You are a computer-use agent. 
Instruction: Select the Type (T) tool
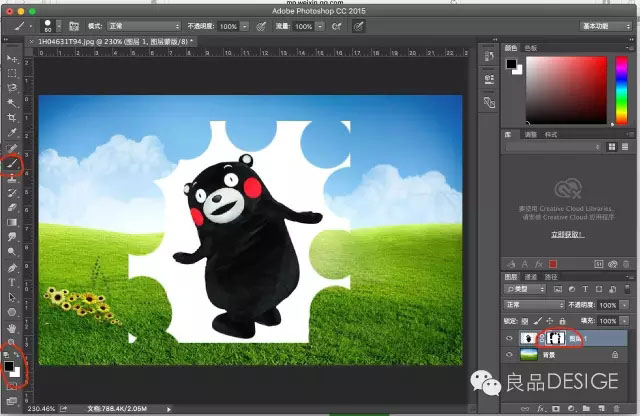click(x=12, y=282)
